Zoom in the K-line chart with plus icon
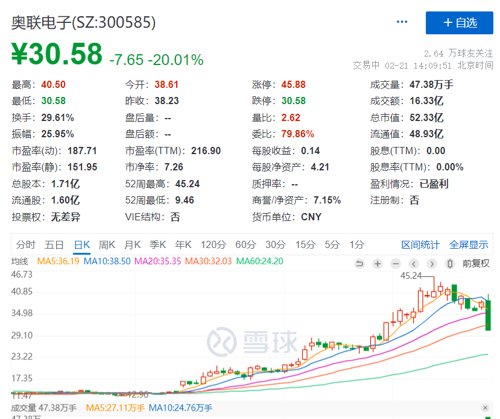Image resolution: width=500 pixels, height=419 pixels. click(377, 264)
